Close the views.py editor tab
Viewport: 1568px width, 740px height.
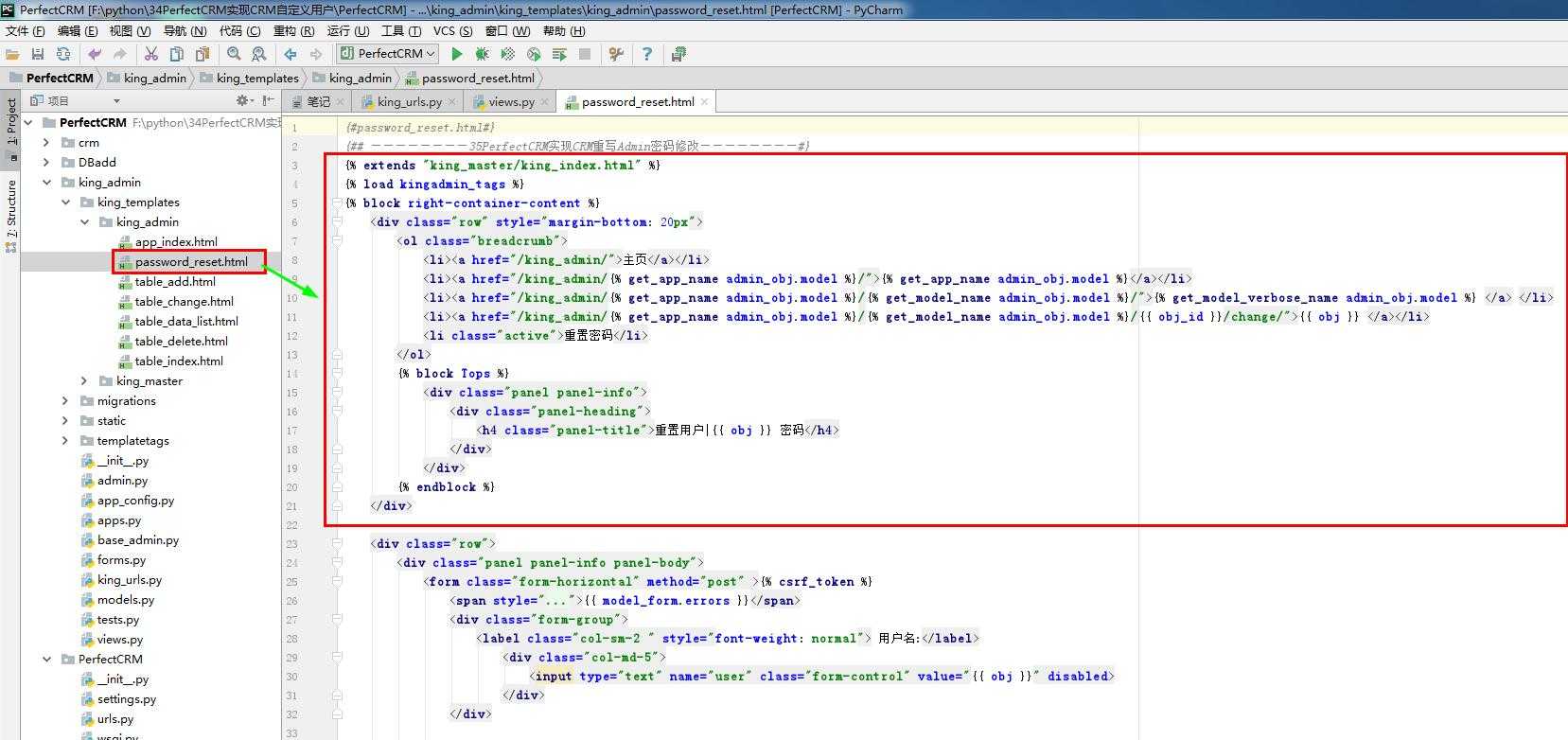point(544,101)
